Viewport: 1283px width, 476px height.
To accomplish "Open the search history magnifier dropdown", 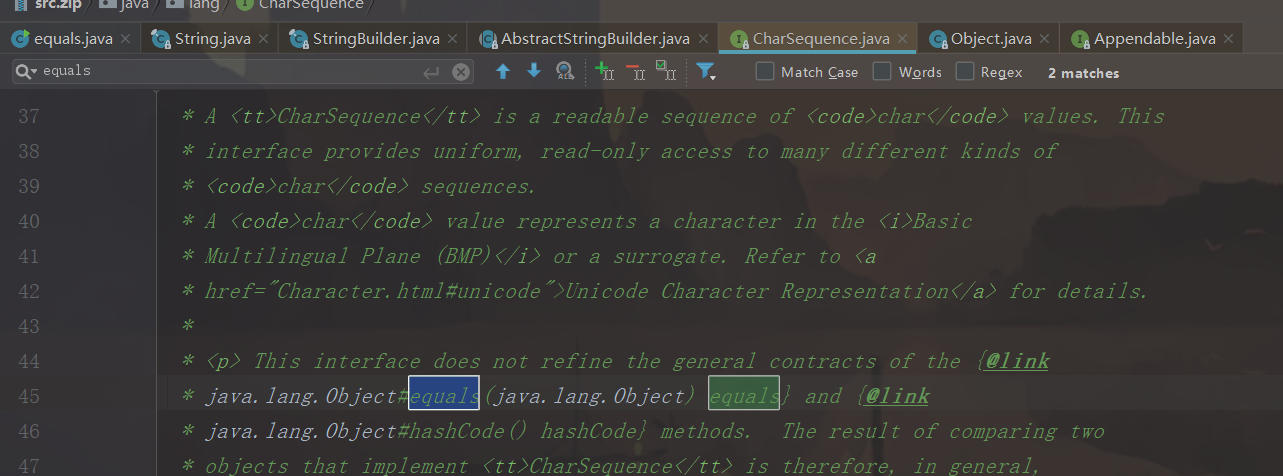I will tap(24, 72).
